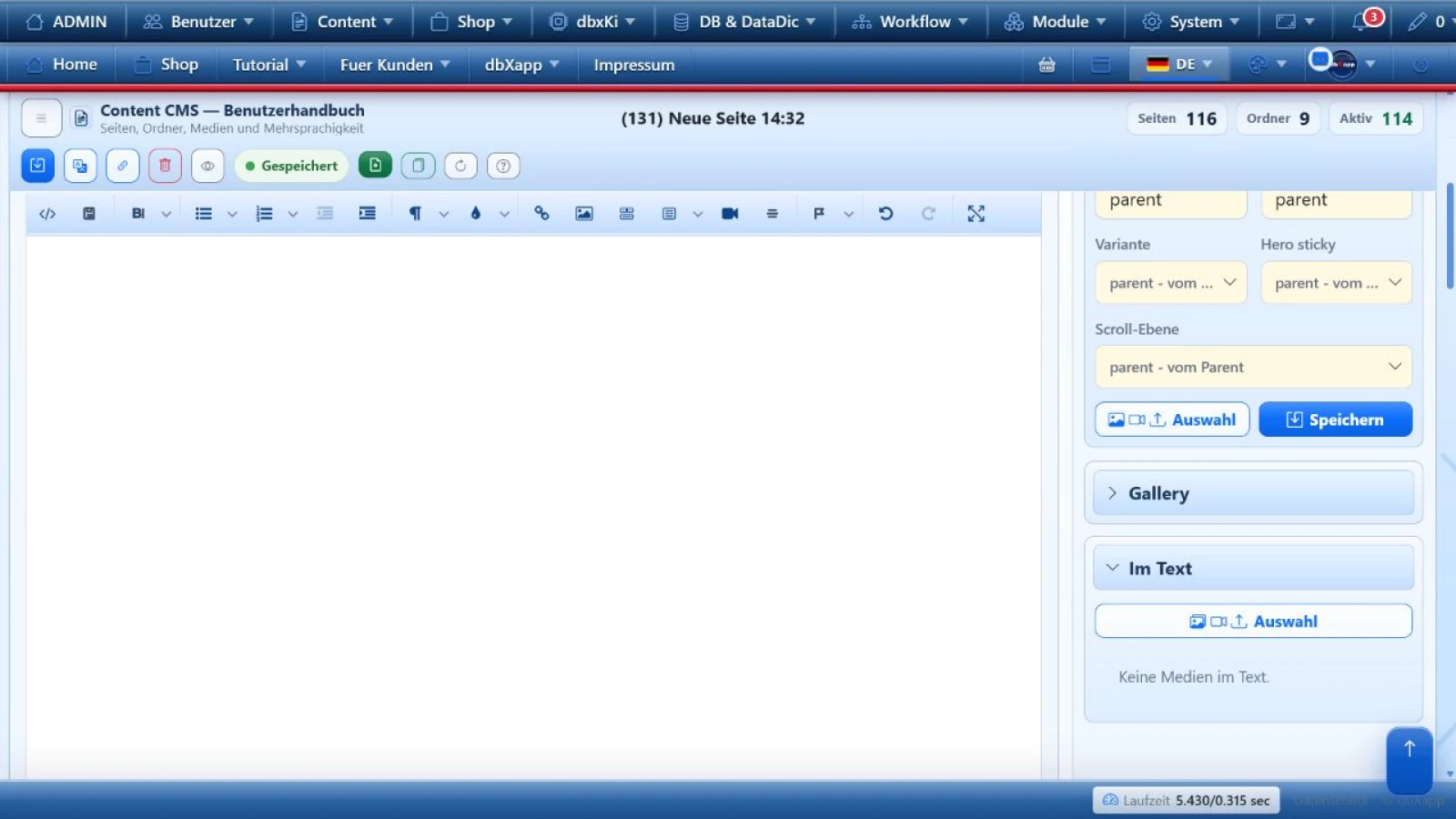The height and width of the screenshot is (819, 1456).
Task: Click the green new page icon
Action: pyautogui.click(x=375, y=166)
